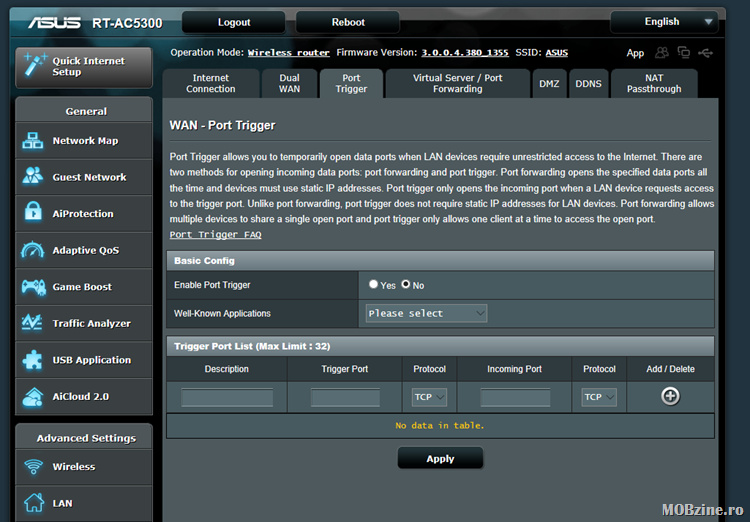Open AiProtection shield icon
This screenshot has width=750, height=522.
click(33, 214)
